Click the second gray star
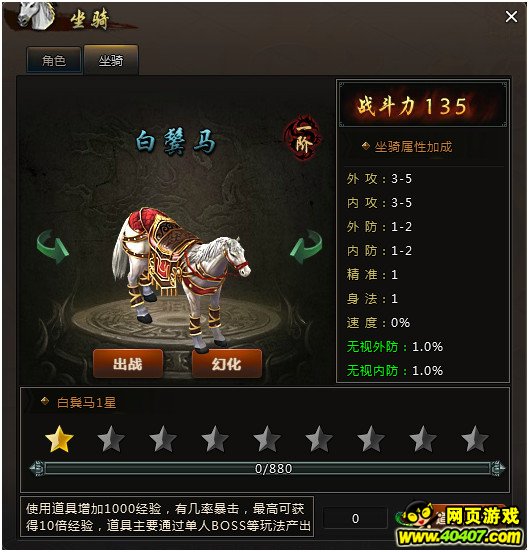 (111, 438)
